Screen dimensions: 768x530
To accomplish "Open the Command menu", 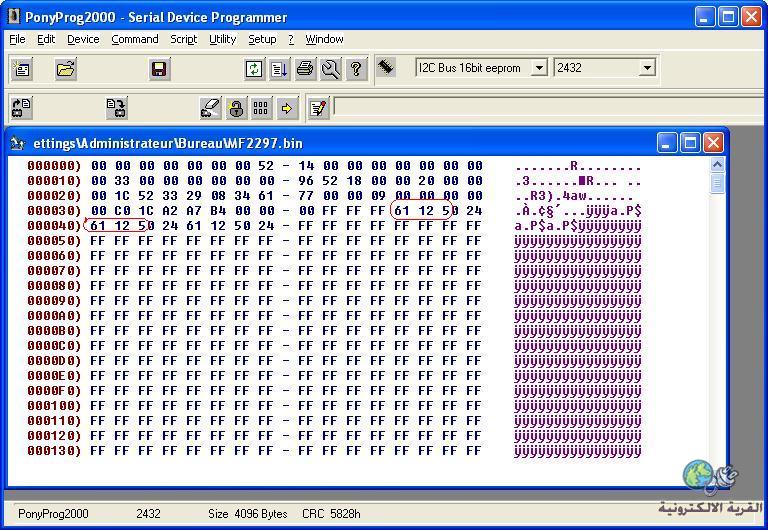I will (135, 39).
